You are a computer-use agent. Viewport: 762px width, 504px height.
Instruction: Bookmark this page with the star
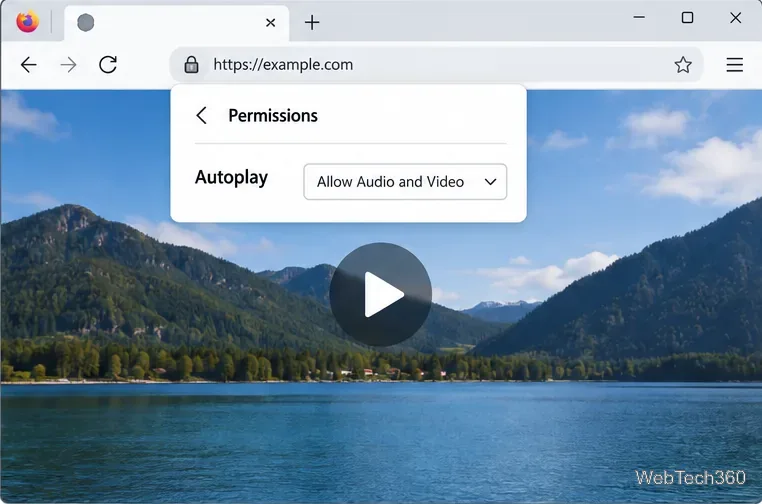pos(683,65)
